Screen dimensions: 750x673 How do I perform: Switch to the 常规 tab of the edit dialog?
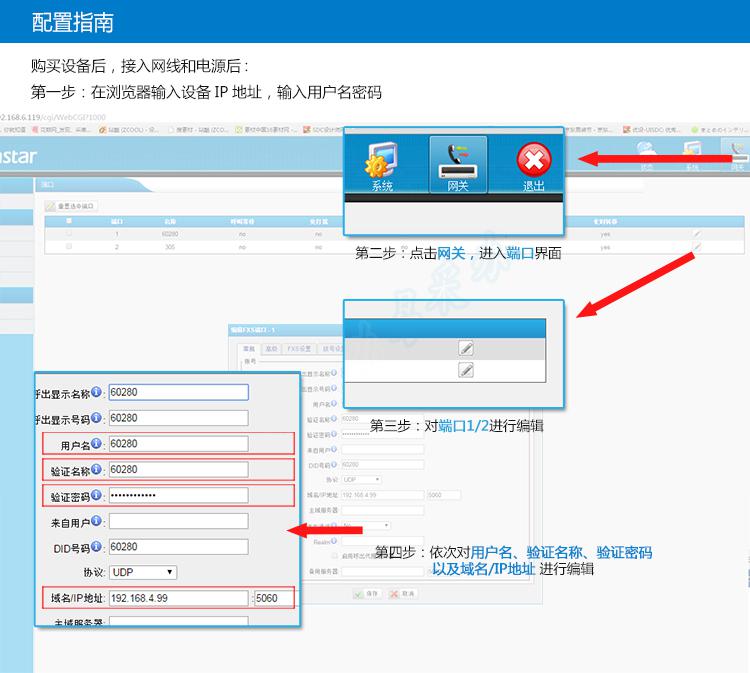(x=249, y=349)
